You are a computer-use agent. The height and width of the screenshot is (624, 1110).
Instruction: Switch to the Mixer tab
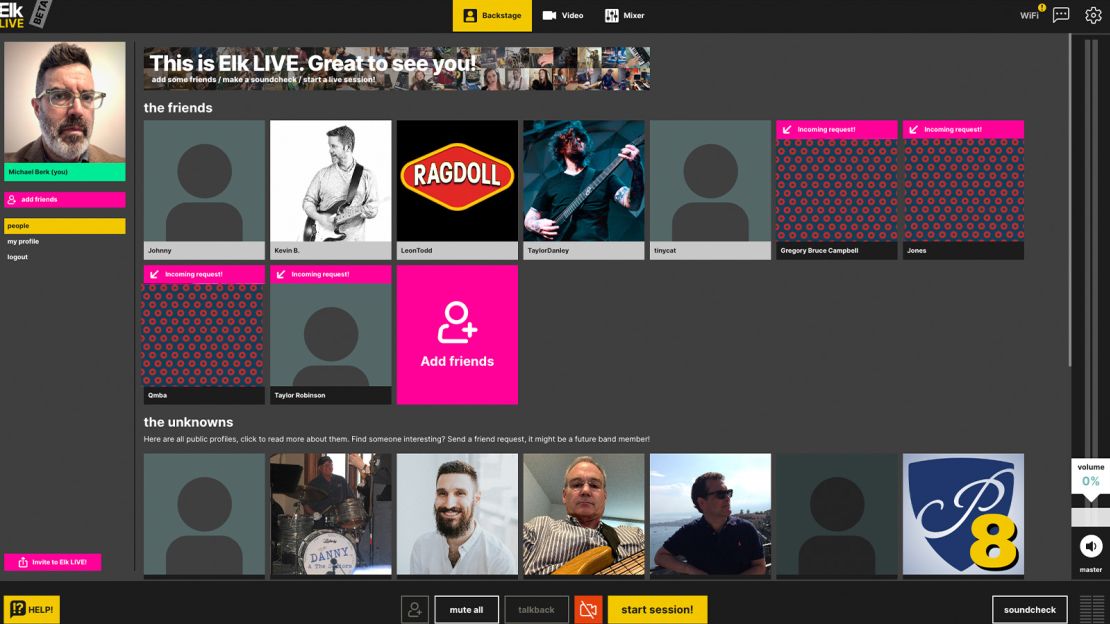click(624, 16)
